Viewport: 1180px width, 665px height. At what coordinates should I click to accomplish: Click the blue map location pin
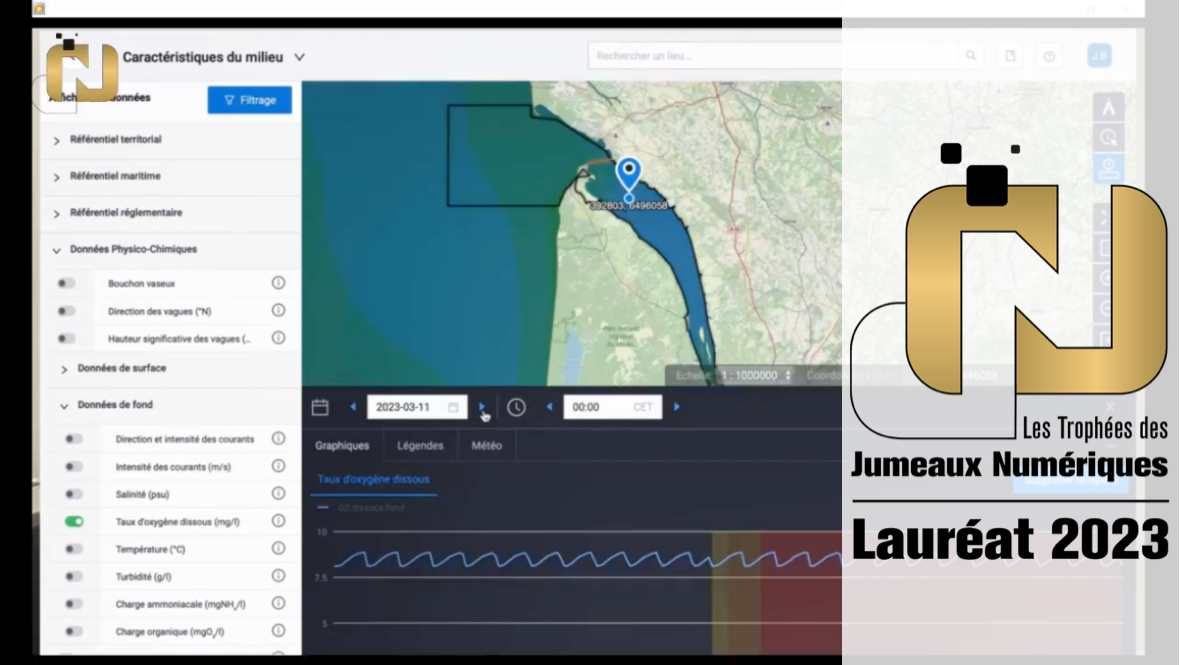[x=628, y=174]
